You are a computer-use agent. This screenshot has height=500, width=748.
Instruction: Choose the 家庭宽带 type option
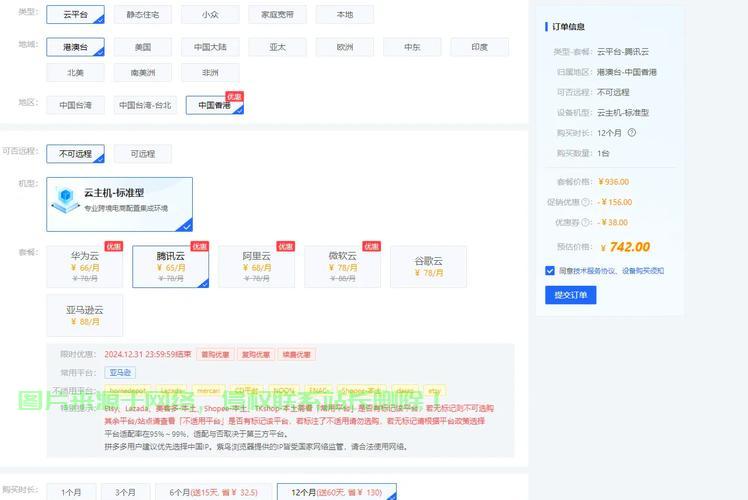277,14
